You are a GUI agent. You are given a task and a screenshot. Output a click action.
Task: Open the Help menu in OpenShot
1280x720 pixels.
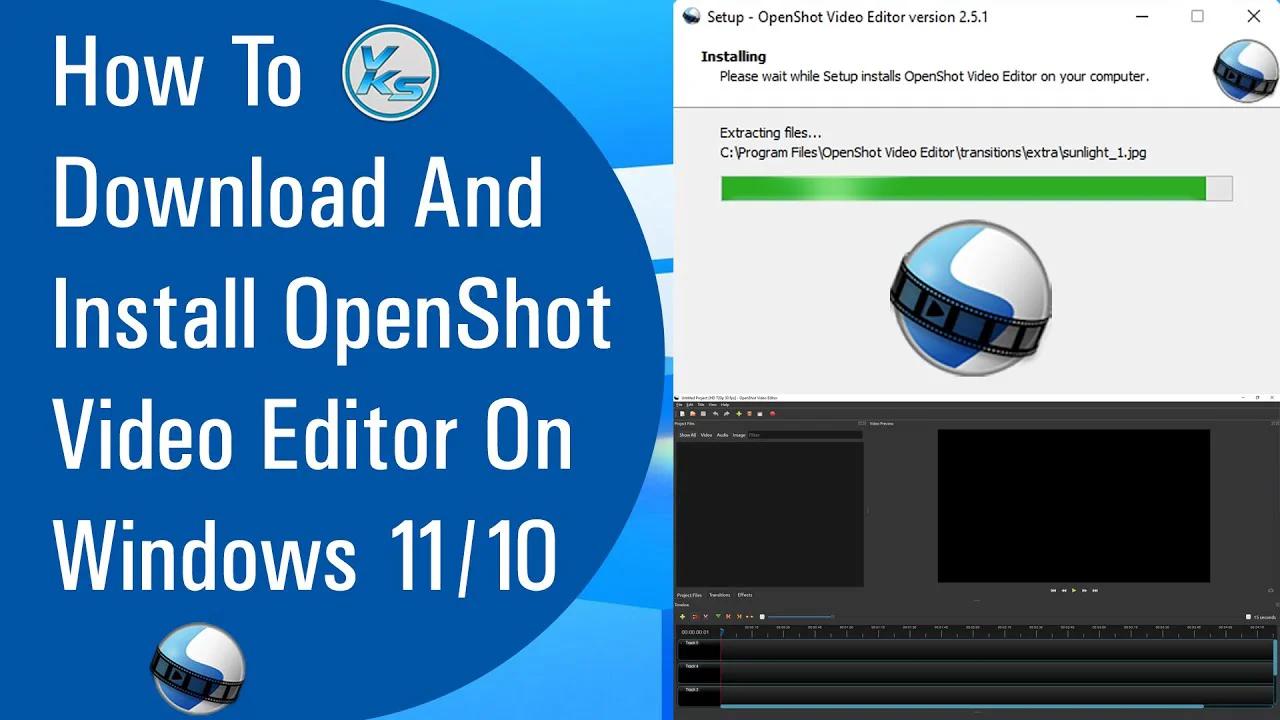725,405
